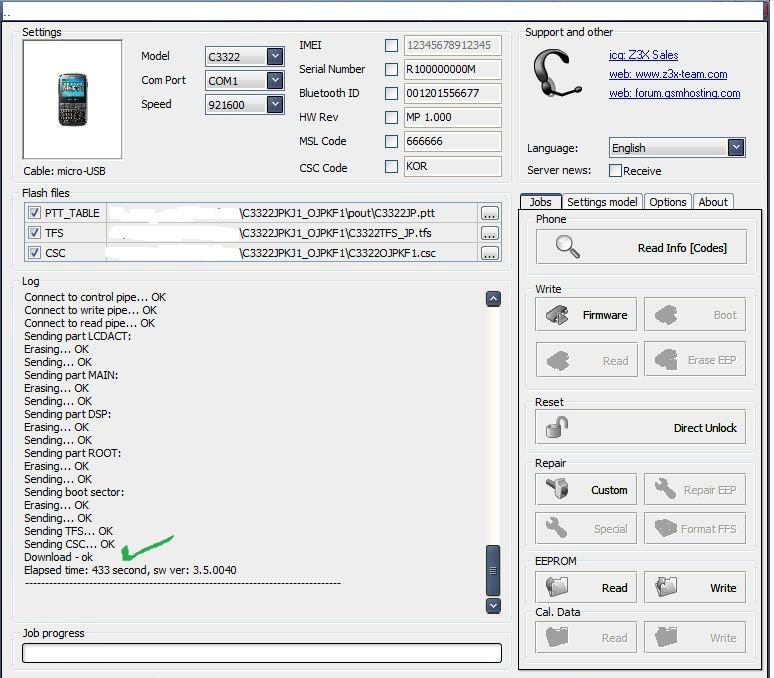Uncheck the PTT_TABLE flash file checkbox

[34, 213]
